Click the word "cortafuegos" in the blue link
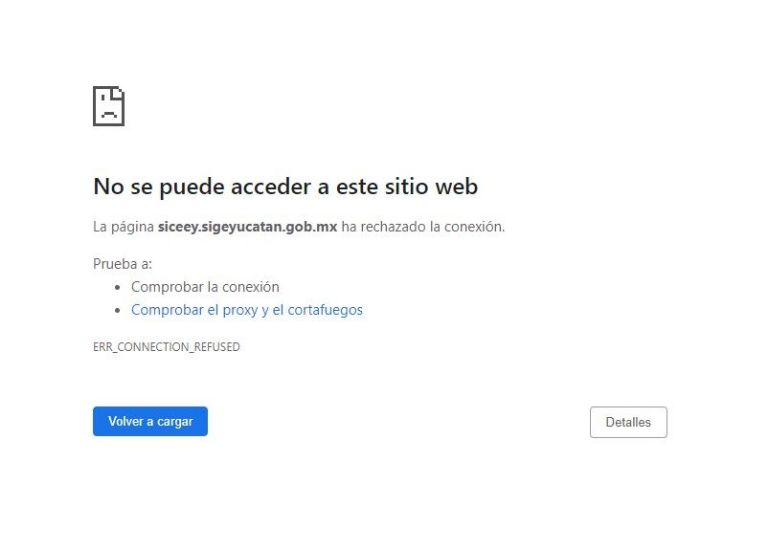768x549 pixels. coord(325,310)
